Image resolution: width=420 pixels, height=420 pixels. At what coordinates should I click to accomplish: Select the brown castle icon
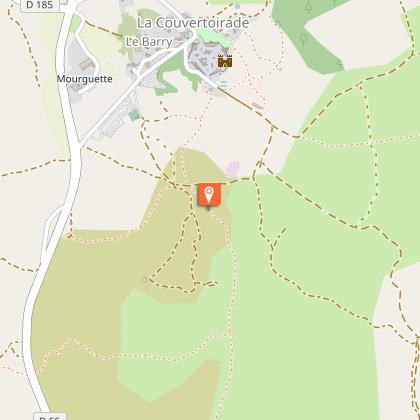click(x=225, y=61)
